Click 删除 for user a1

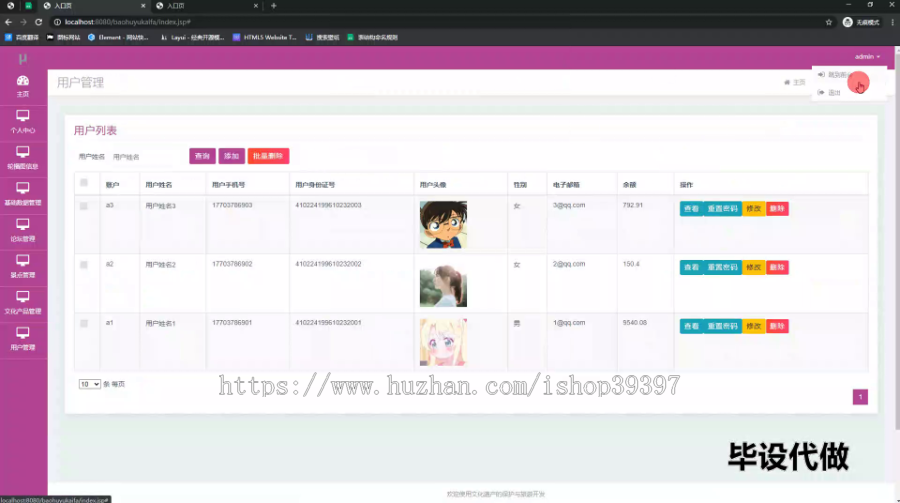[x=777, y=326]
